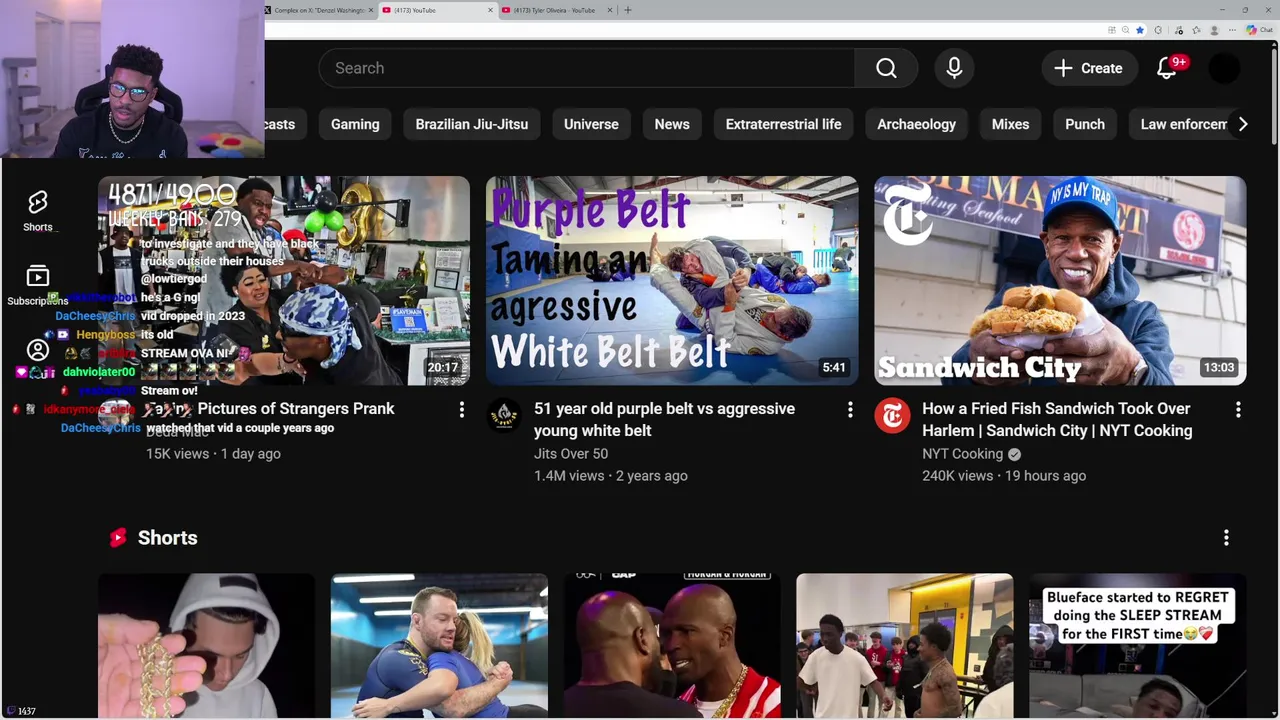The image size is (1280, 720).
Task: Play the Pictures of Strangers Prank thumbnail
Action: pyautogui.click(x=284, y=281)
